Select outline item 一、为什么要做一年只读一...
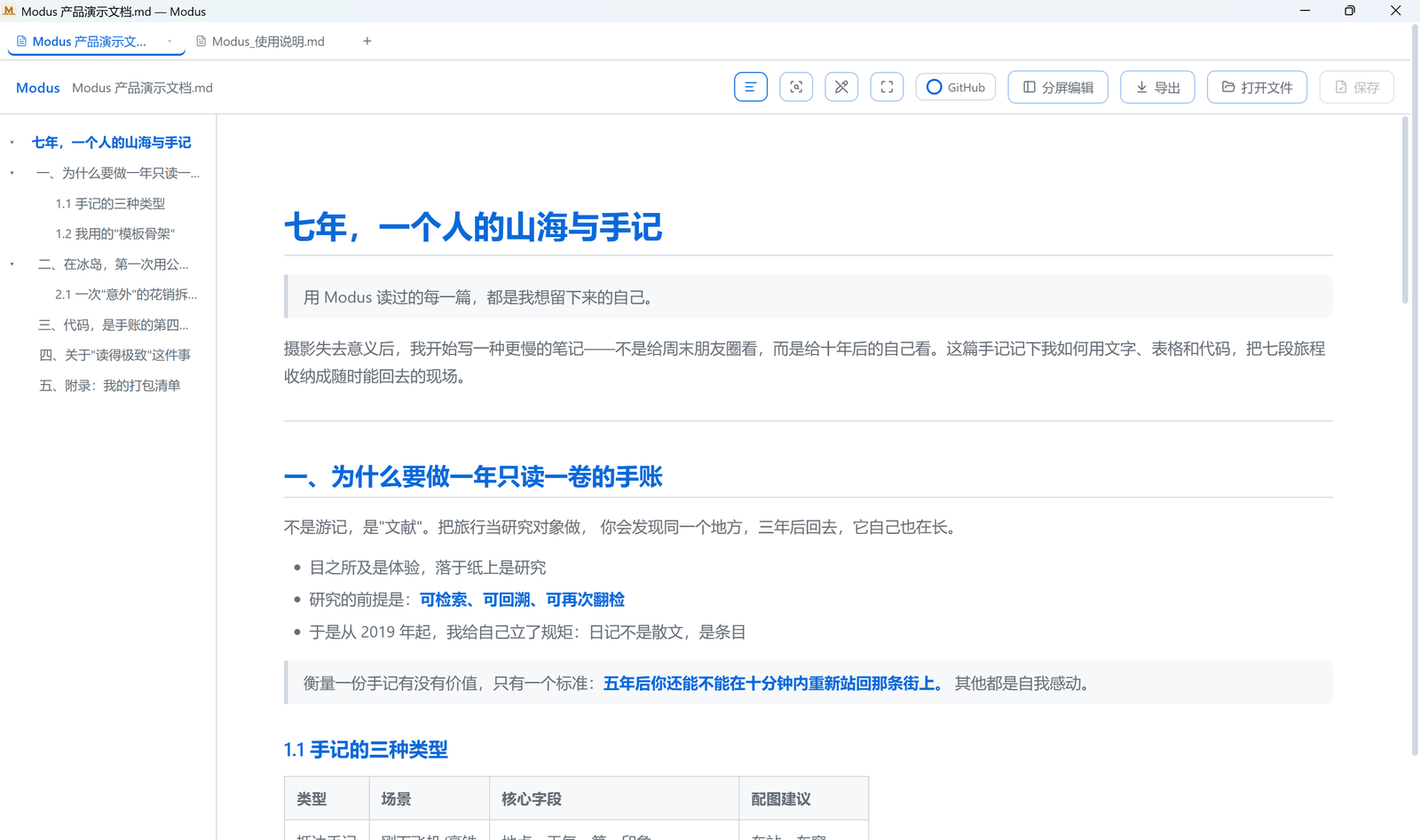This screenshot has height=840, width=1420. (118, 173)
